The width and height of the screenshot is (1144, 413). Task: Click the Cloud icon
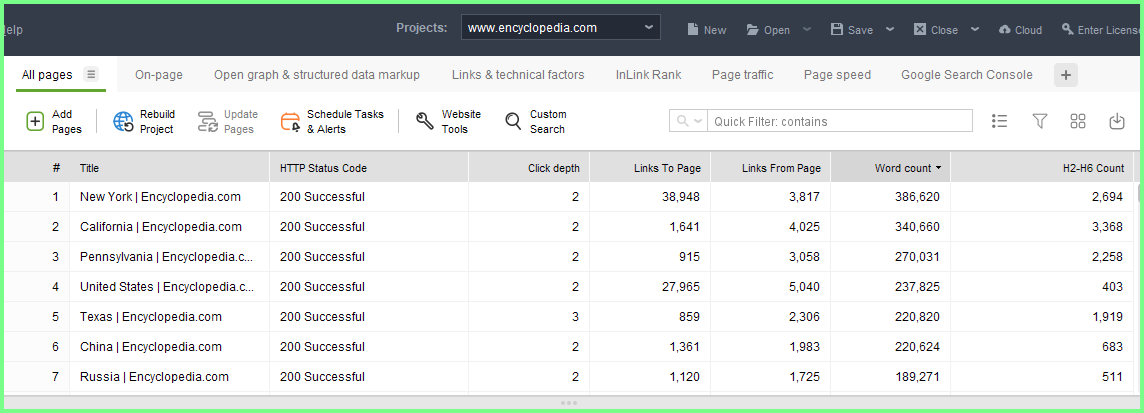pyautogui.click(x=1005, y=29)
